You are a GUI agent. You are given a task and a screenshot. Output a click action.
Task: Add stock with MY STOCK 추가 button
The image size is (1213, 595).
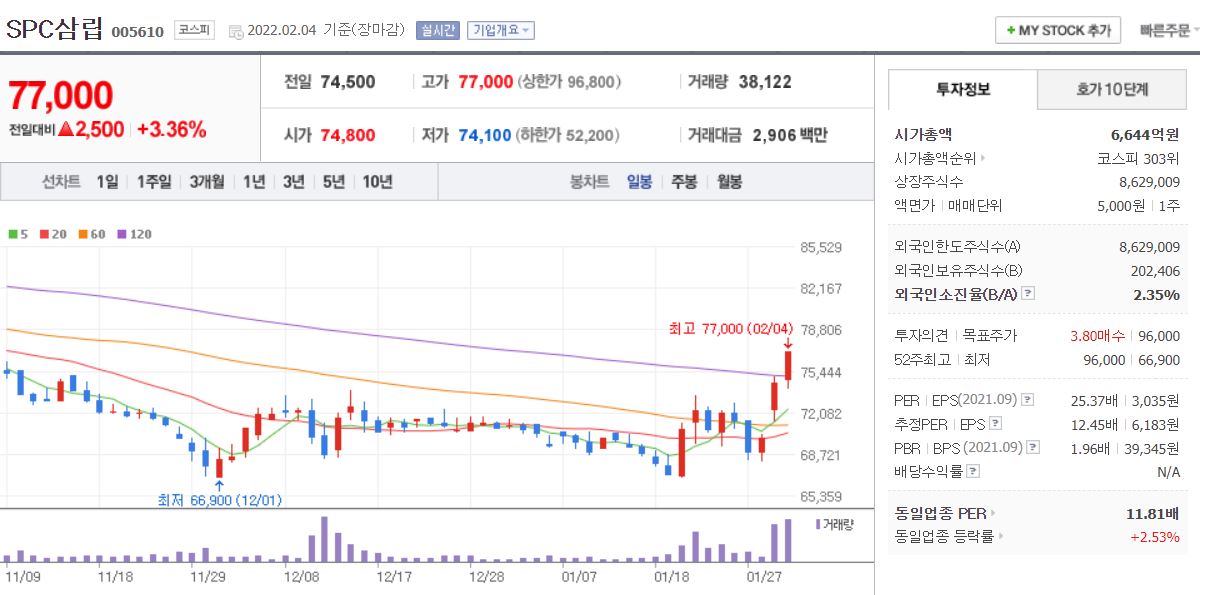tap(1058, 31)
